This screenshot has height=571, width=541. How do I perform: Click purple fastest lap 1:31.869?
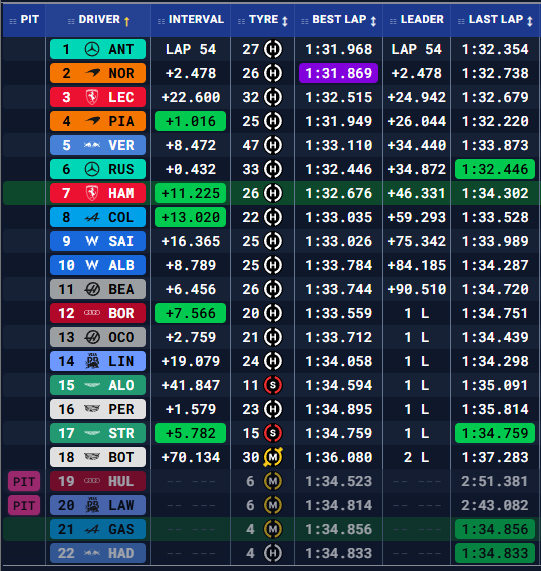(338, 73)
